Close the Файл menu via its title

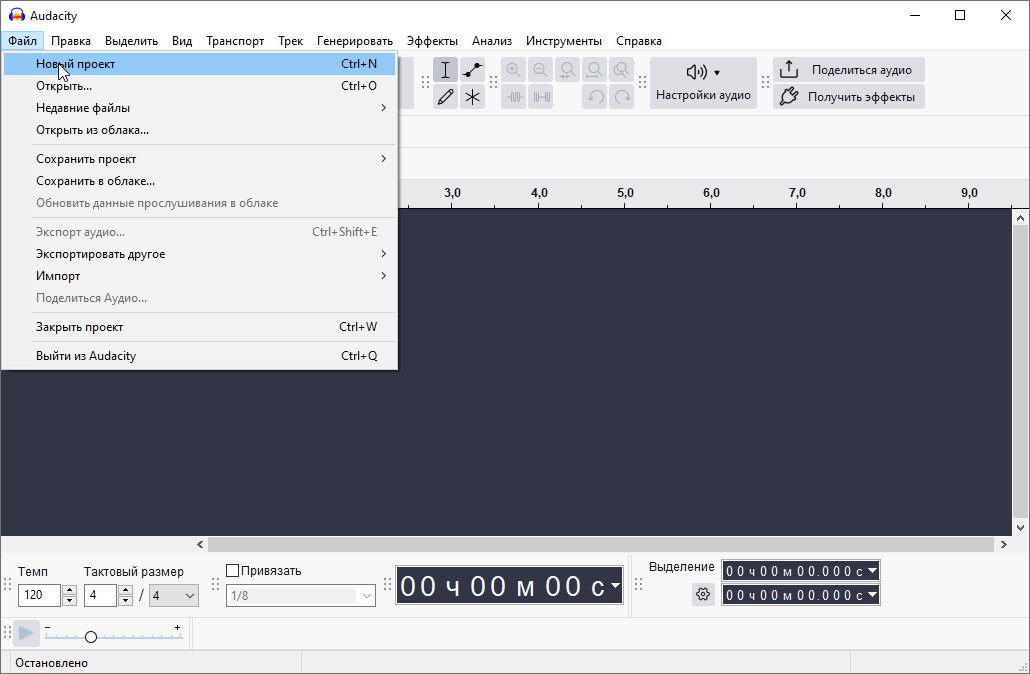(x=22, y=41)
